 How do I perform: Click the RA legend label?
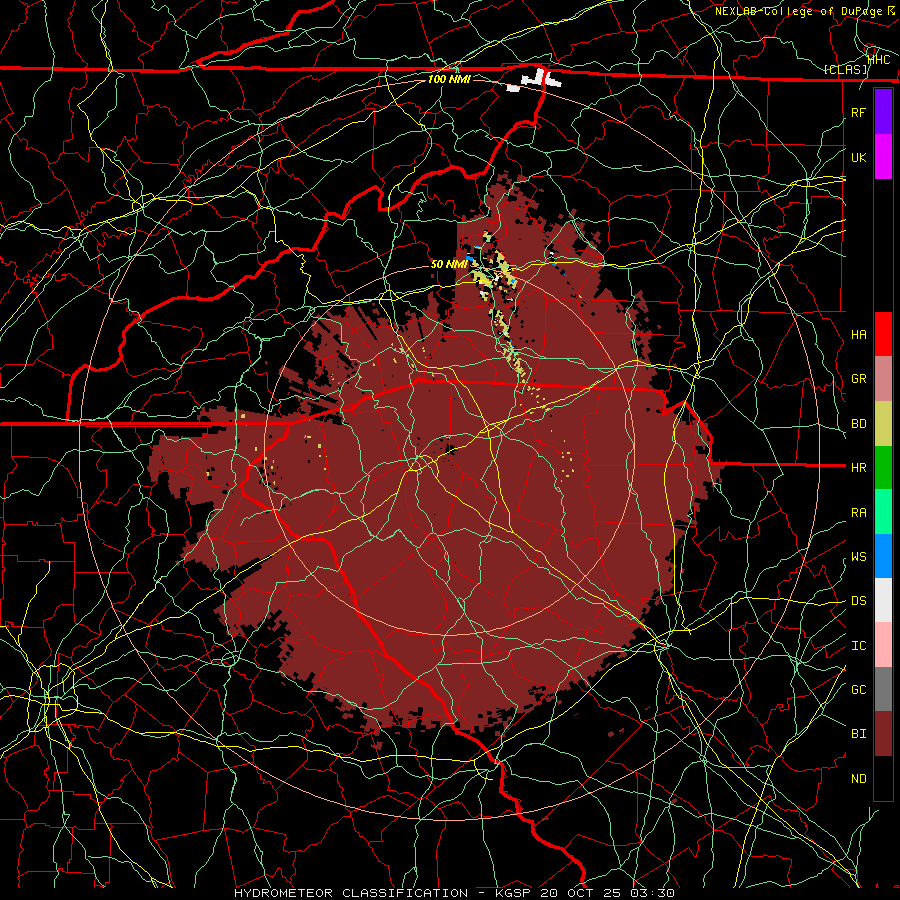coord(859,513)
